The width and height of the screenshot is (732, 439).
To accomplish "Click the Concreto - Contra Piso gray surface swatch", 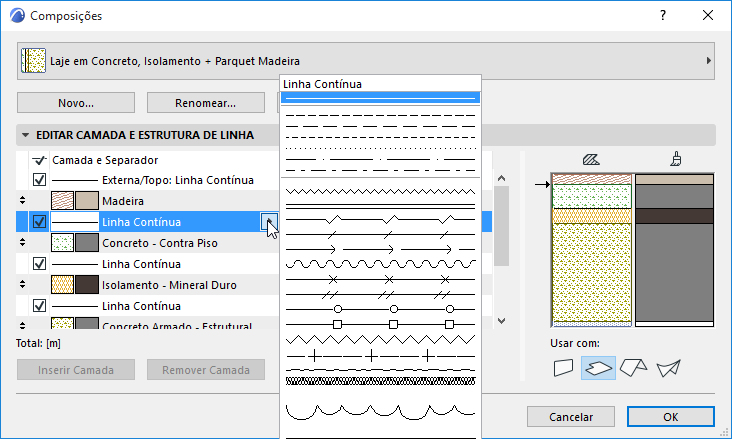I will tap(86, 243).
